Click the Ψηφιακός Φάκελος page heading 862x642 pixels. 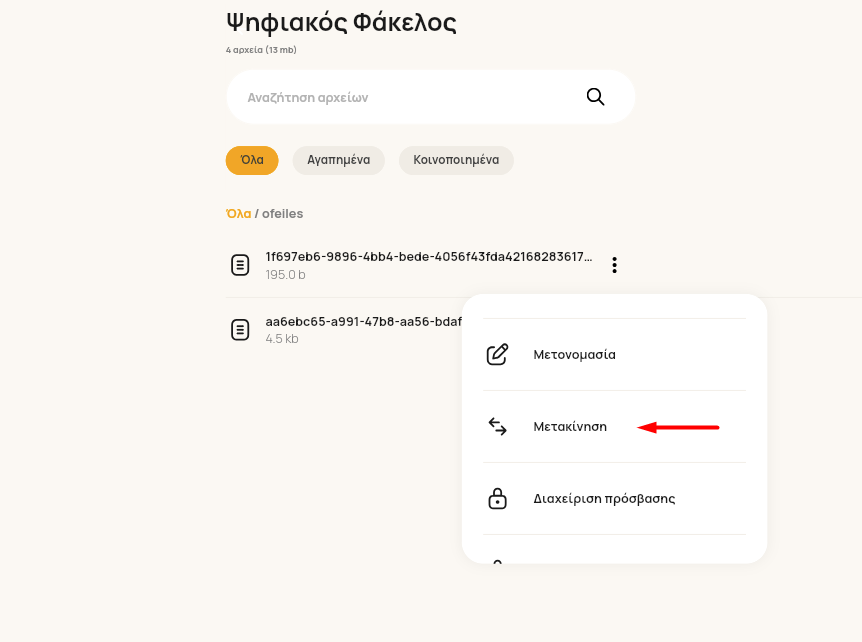(x=341, y=23)
